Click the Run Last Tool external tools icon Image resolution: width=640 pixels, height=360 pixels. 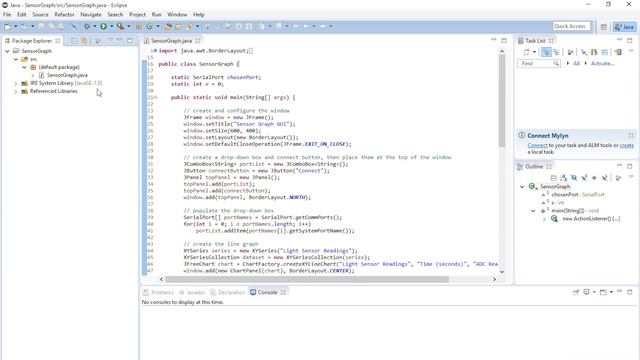[120, 27]
